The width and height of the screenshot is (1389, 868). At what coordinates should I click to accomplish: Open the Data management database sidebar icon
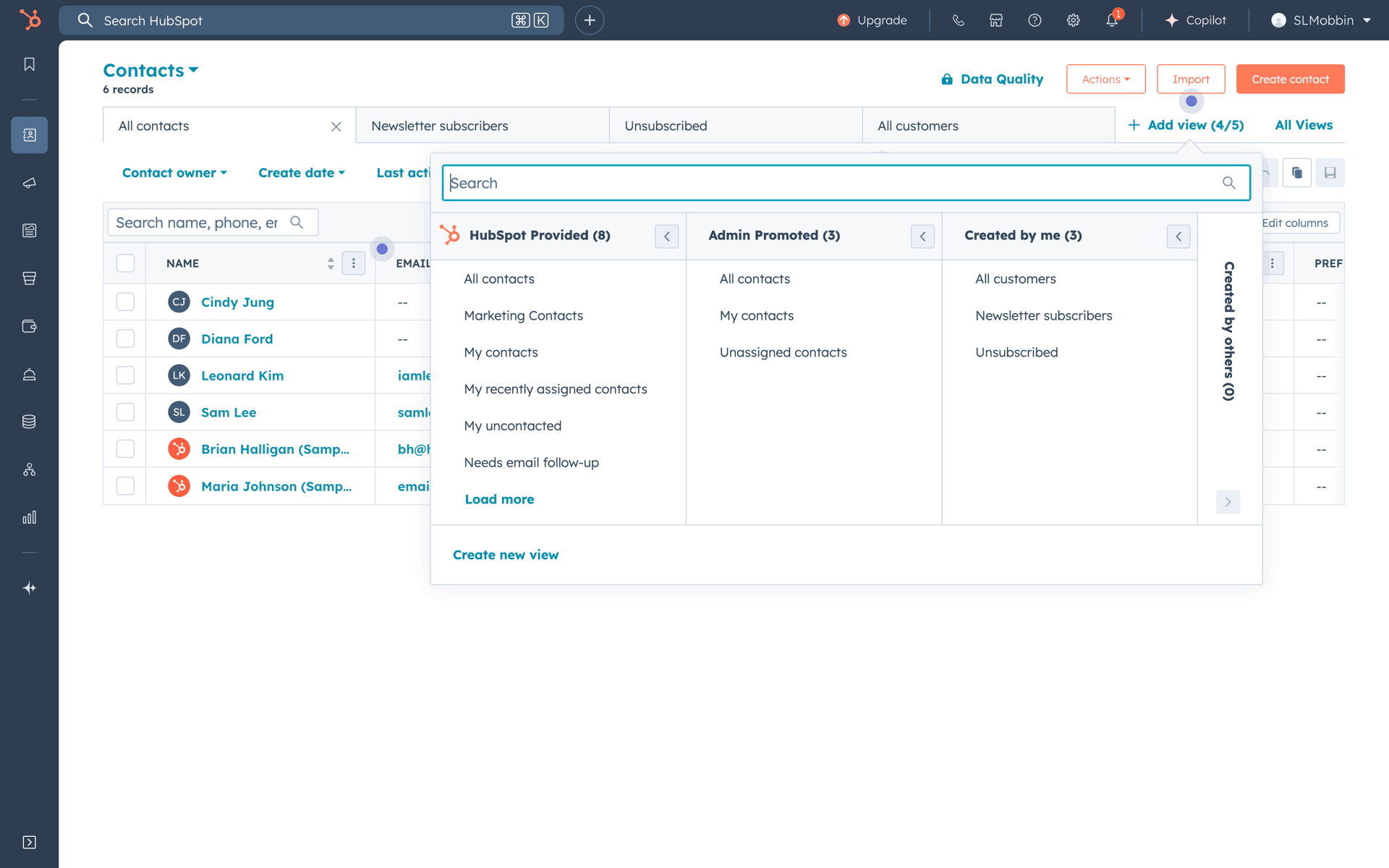29,422
